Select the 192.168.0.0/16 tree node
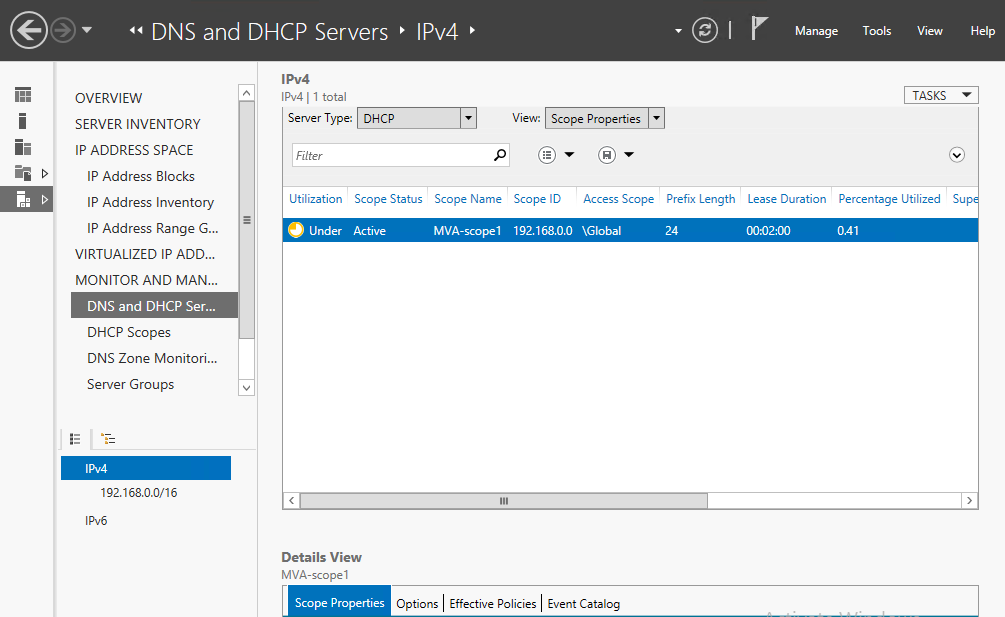This screenshot has height=617, width=1005. tap(139, 493)
